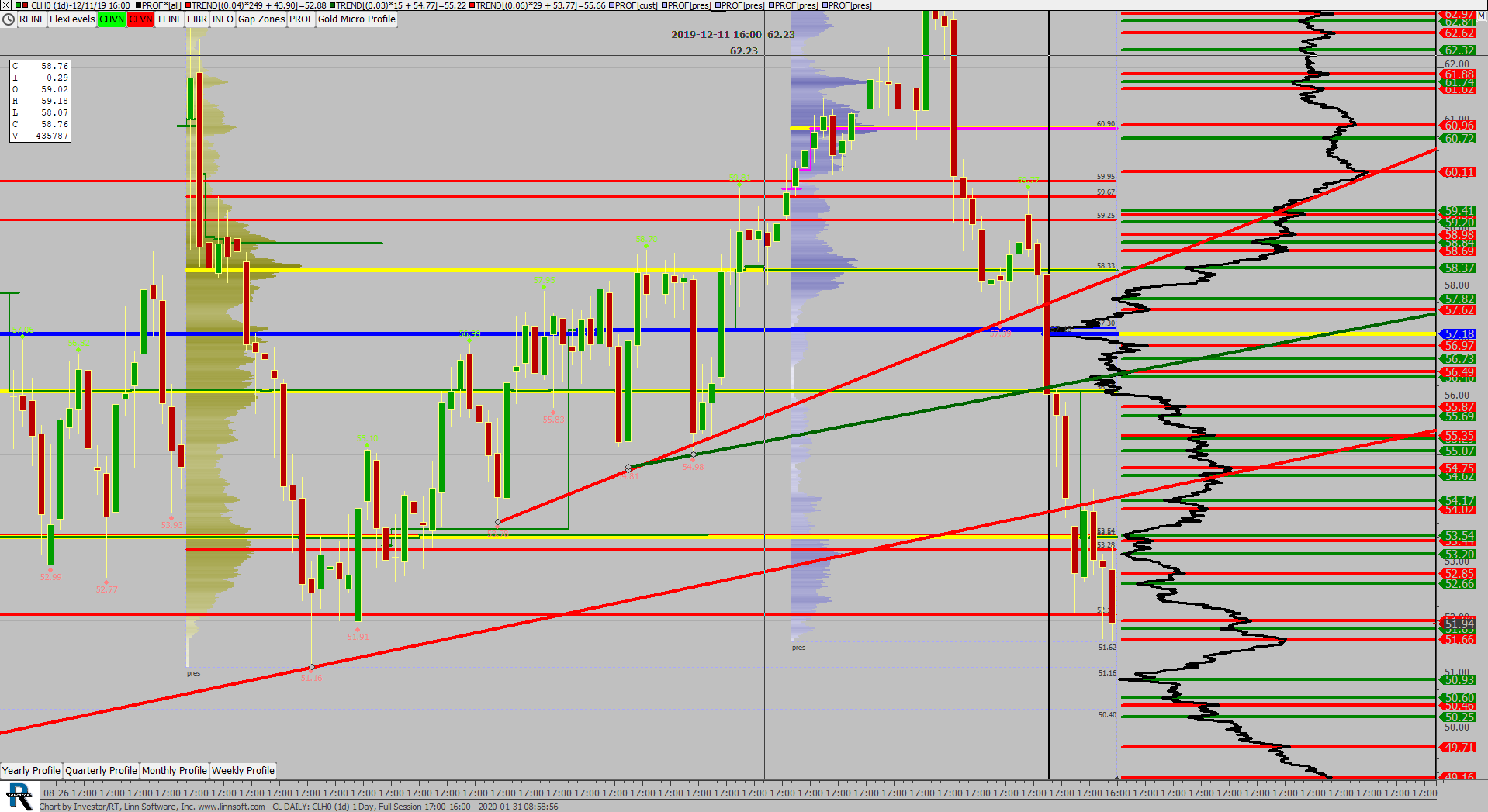1488x812 pixels.
Task: Close the chart using the top-left X
Action: pos(5,5)
